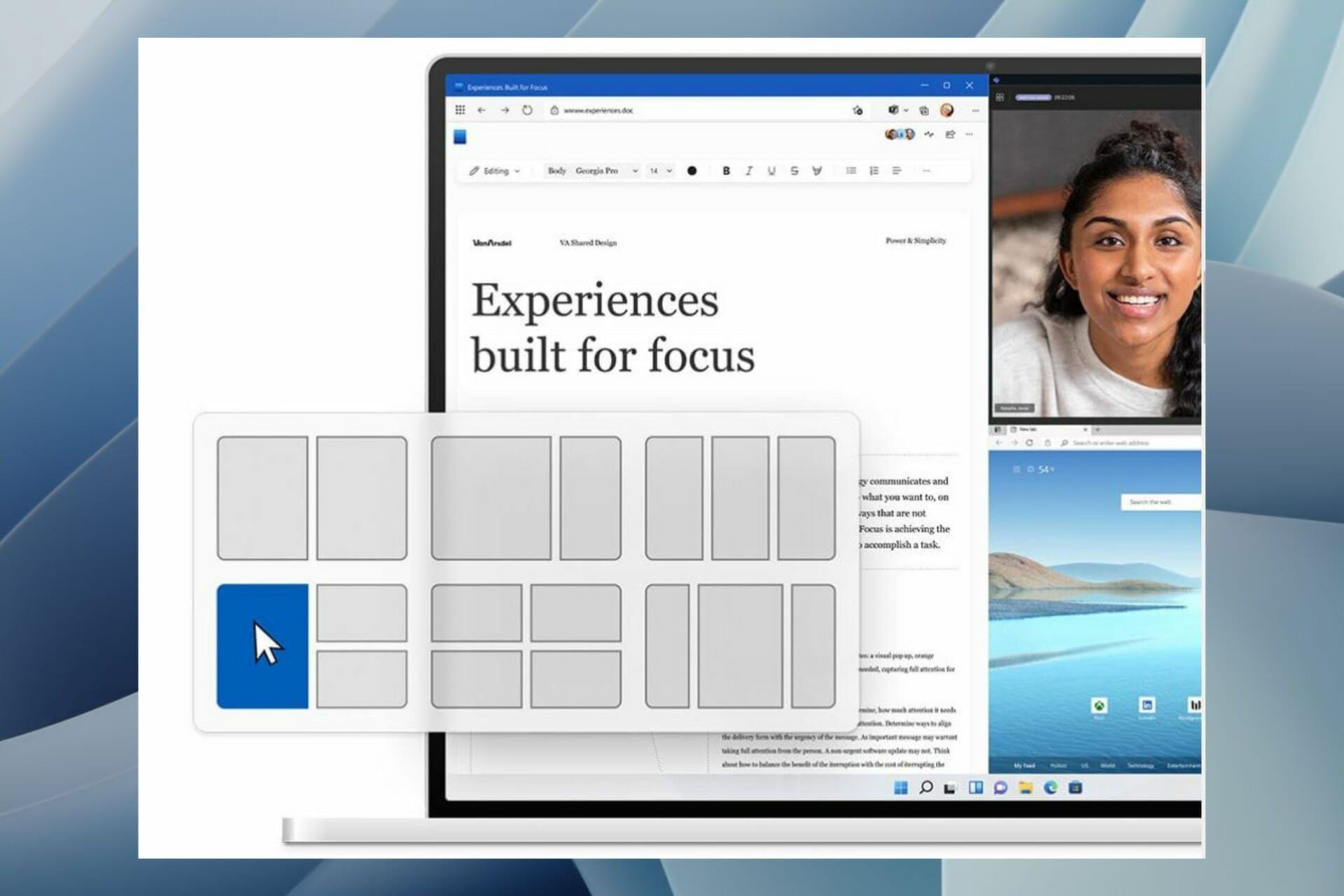
Task: Toggle bold formatting in document toolbar
Action: 726,171
